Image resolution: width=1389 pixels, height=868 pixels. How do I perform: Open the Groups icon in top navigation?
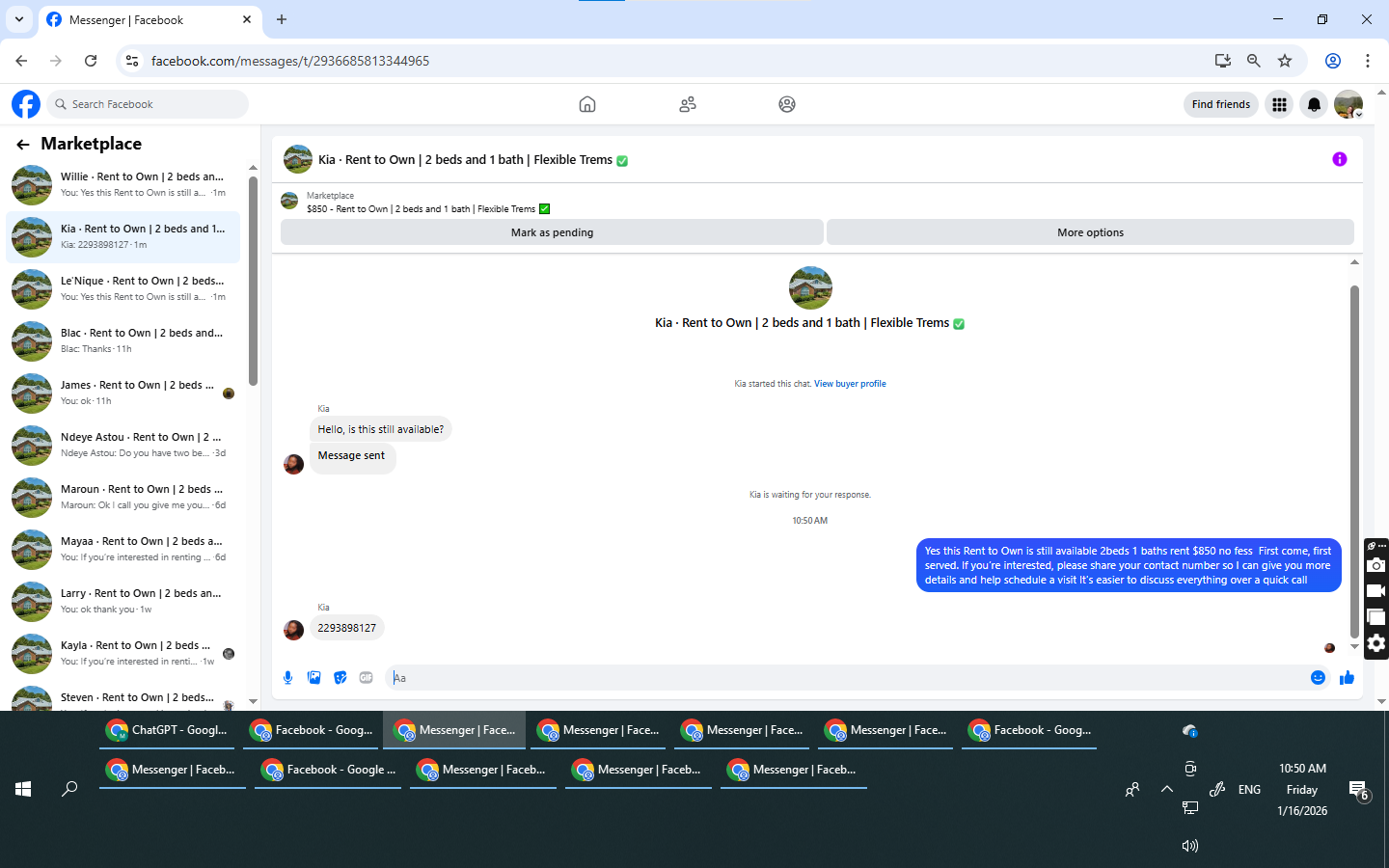point(787,104)
